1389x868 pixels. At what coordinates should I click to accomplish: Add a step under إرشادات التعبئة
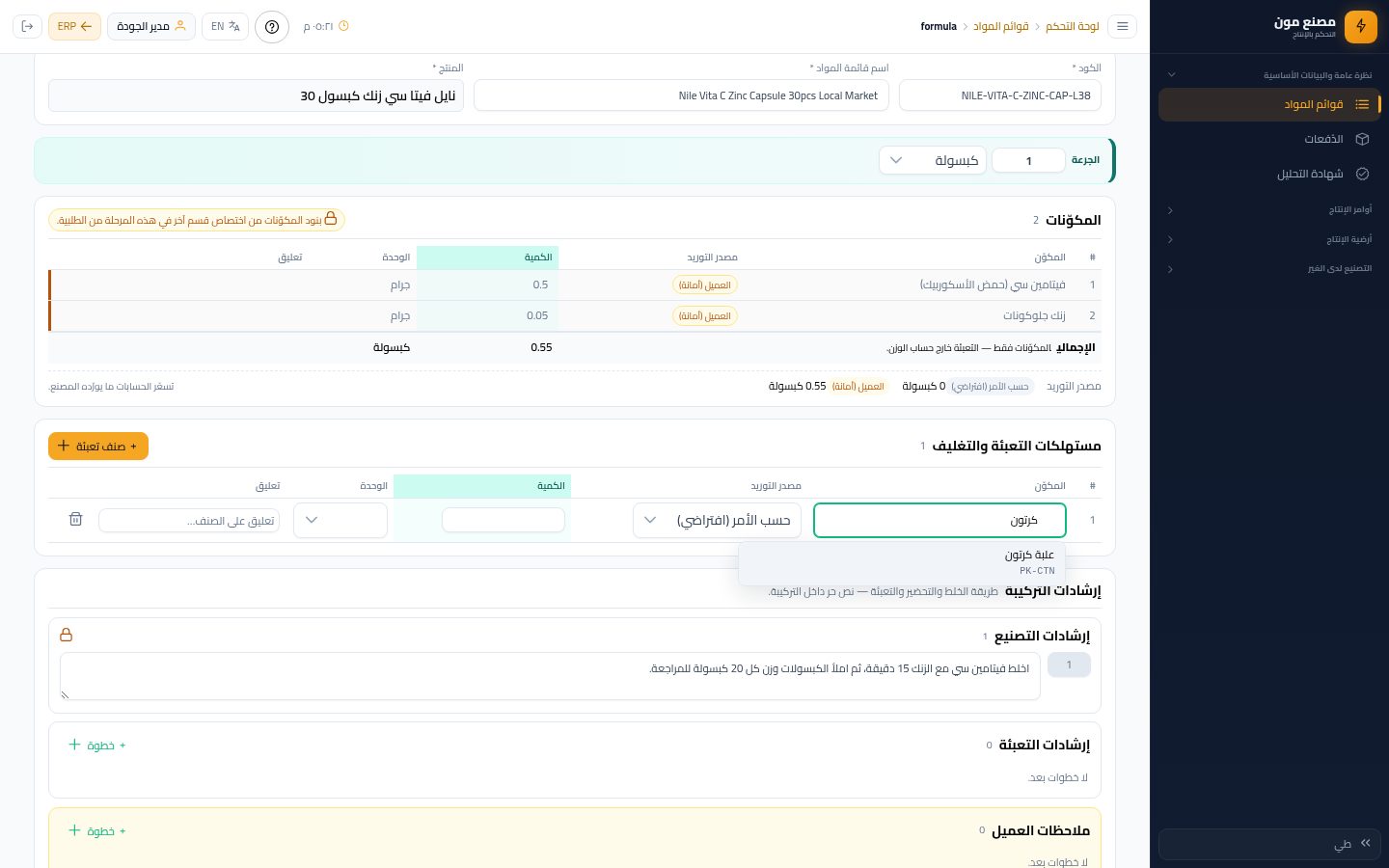(x=97, y=745)
